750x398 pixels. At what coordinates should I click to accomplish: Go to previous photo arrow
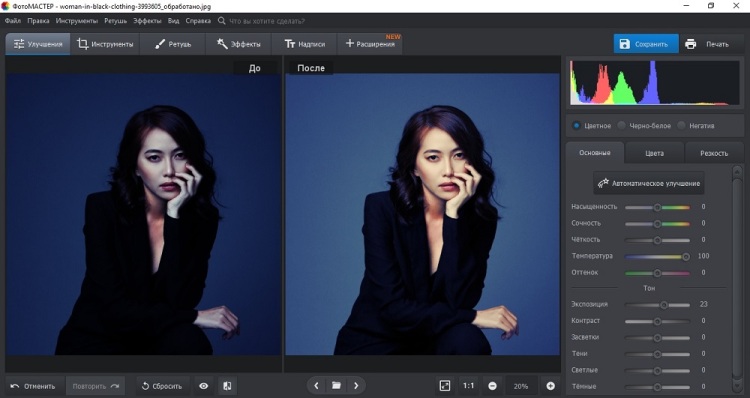316,386
